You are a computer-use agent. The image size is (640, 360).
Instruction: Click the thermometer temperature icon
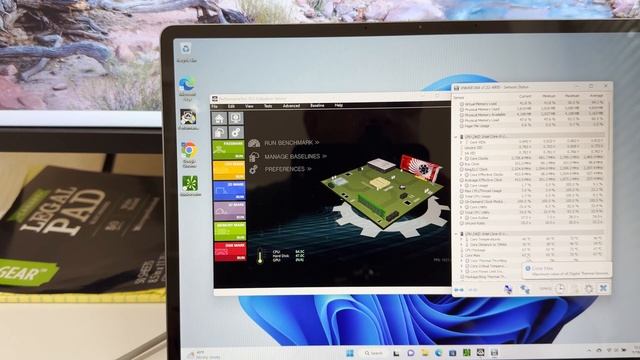[260, 256]
